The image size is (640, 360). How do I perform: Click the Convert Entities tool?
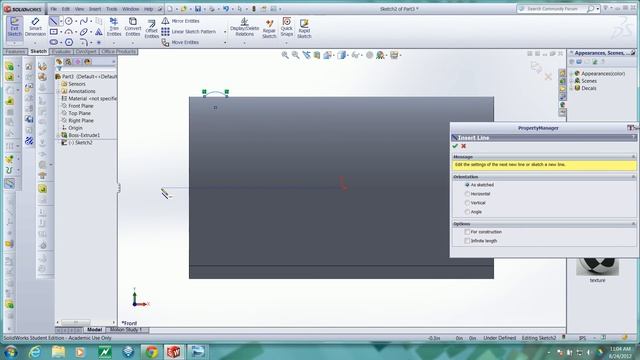133,27
